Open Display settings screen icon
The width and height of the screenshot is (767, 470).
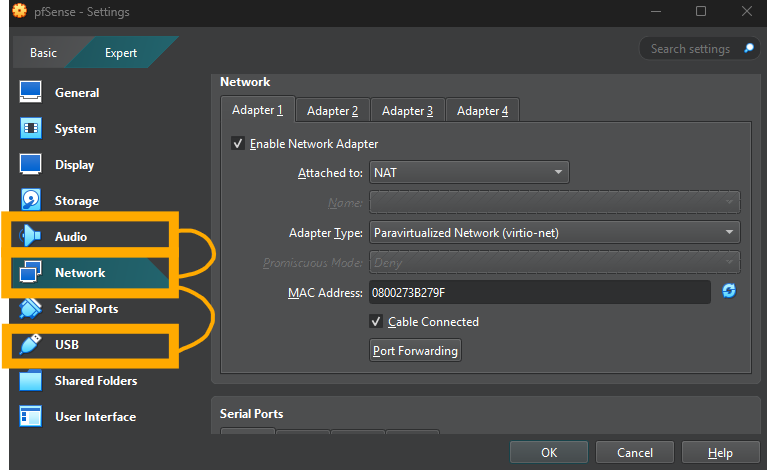(30, 164)
